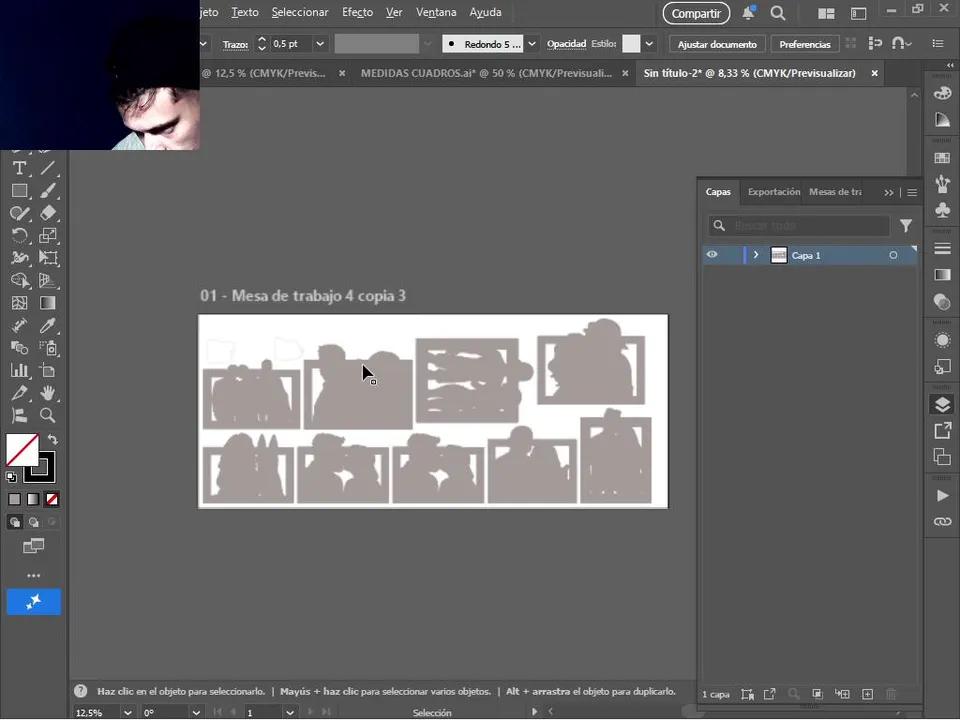Open the Efecto menu
This screenshot has width=960, height=720.
(358, 12)
